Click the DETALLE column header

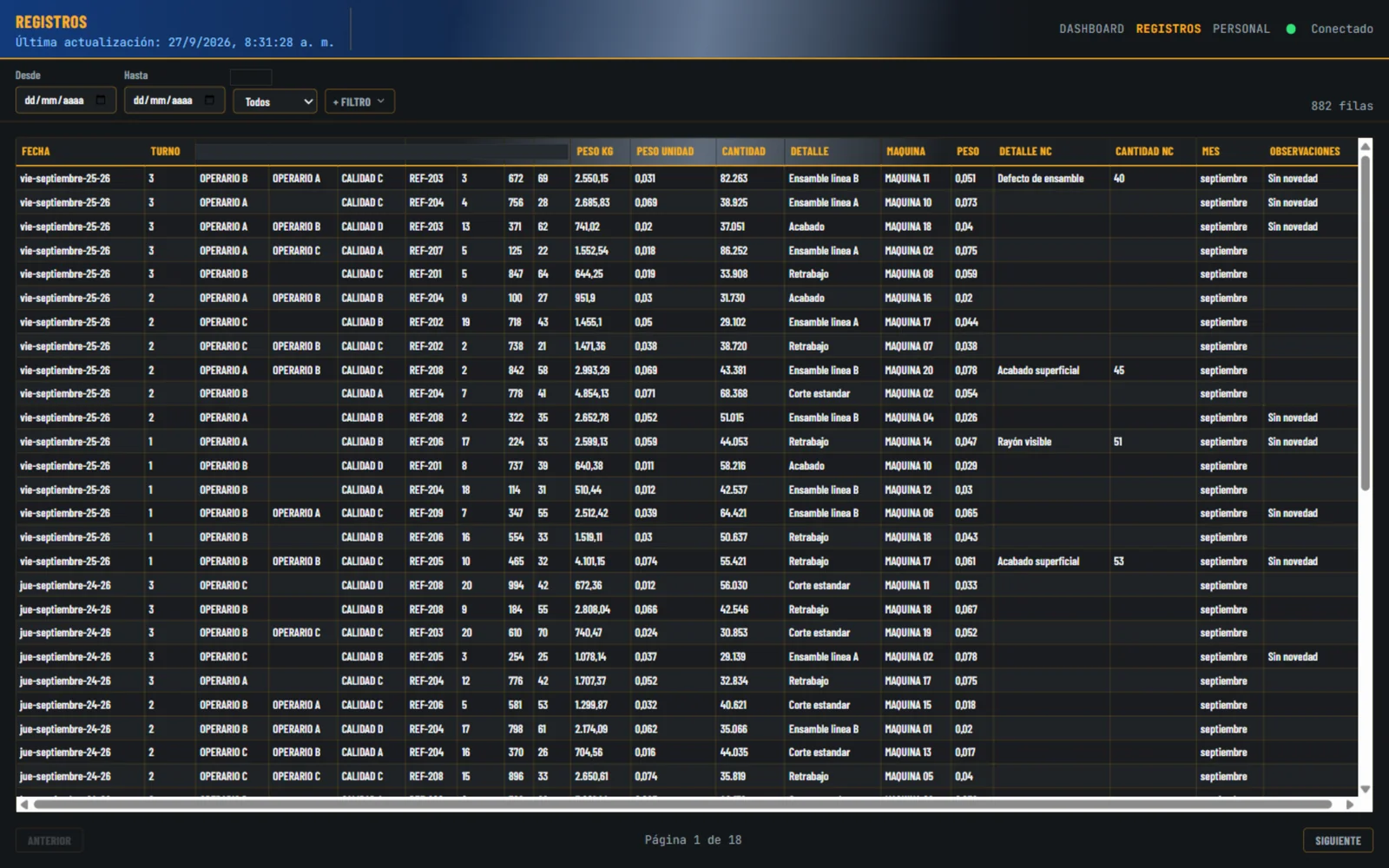pos(809,152)
